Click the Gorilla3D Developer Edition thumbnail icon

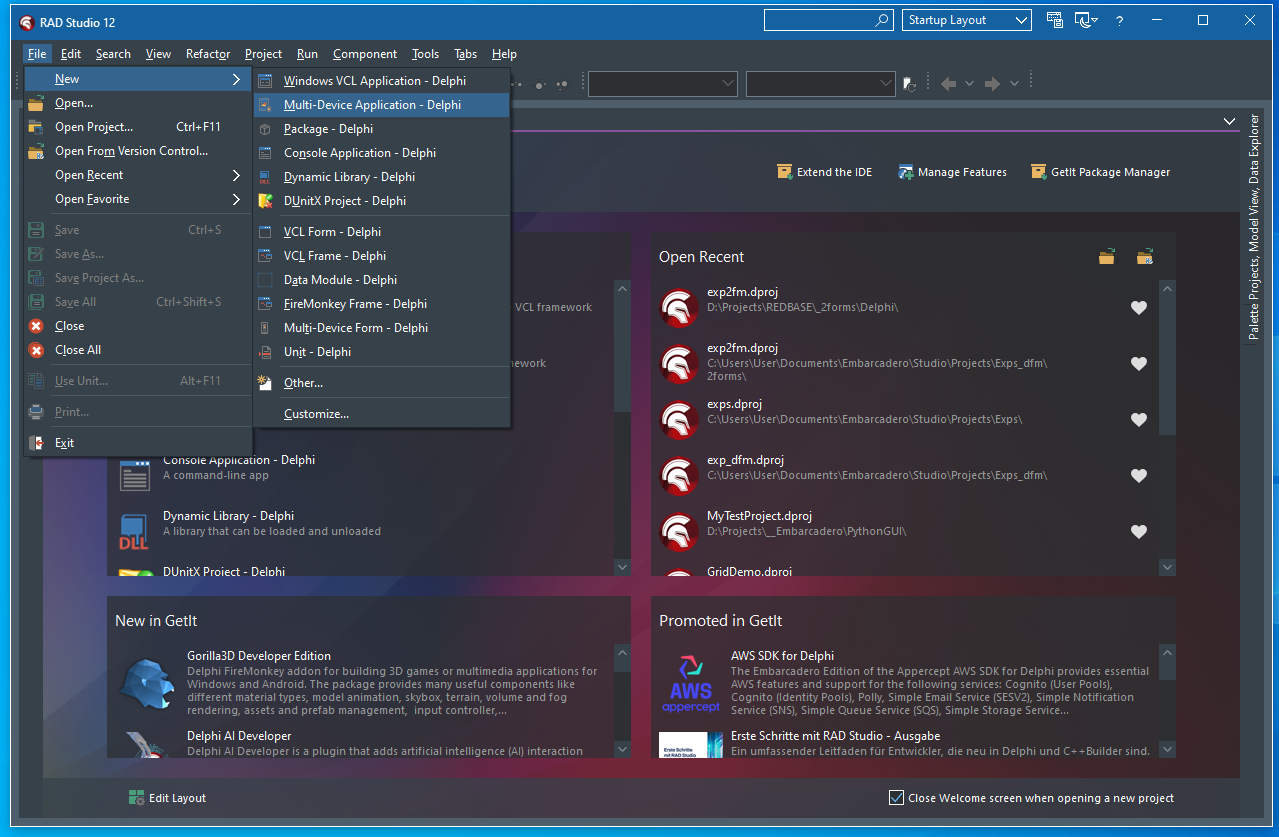pos(147,684)
